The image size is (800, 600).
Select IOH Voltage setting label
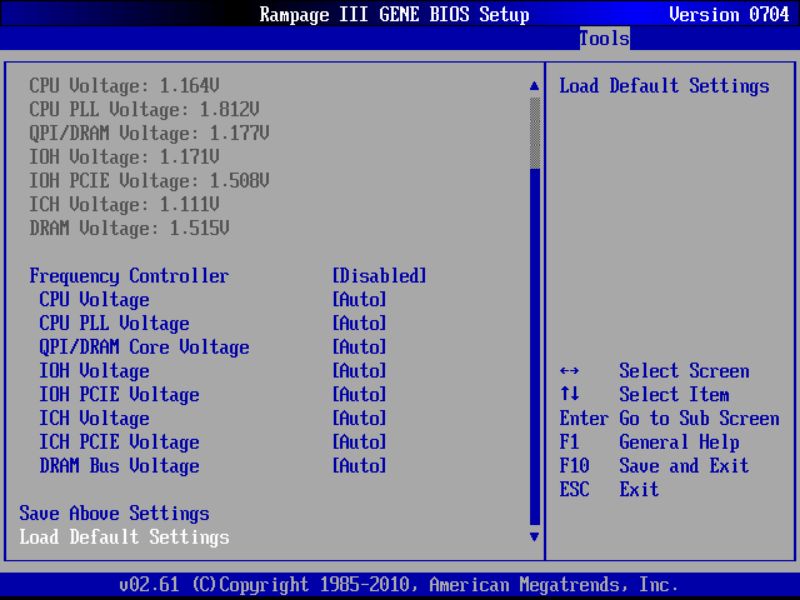(94, 371)
